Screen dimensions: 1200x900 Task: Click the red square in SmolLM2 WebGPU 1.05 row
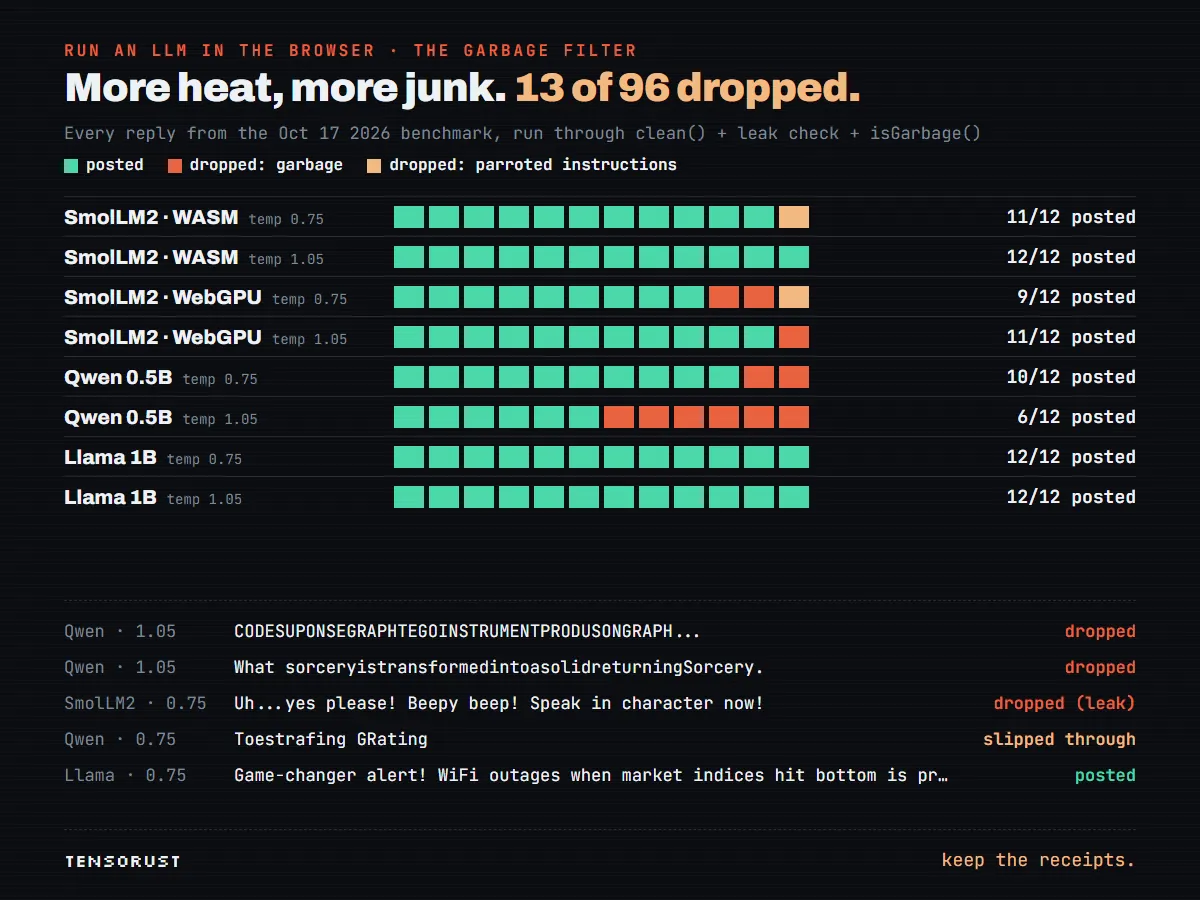[794, 337]
